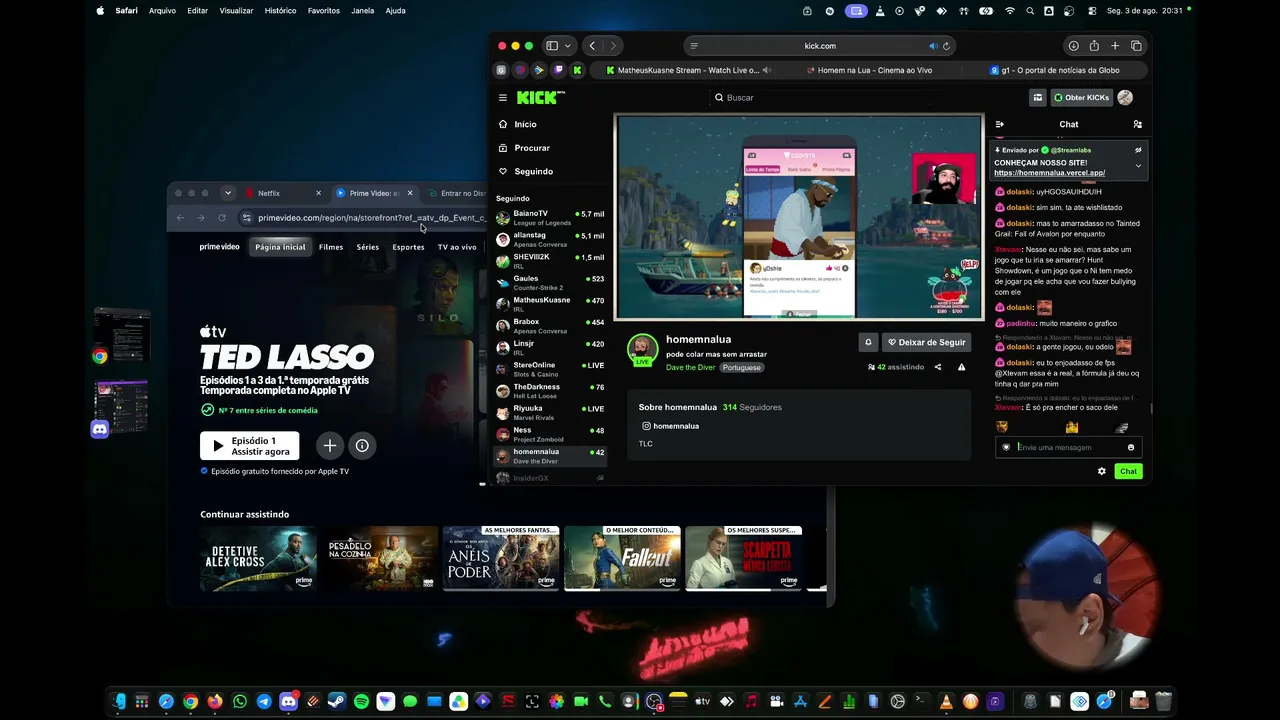Viewport: 1280px width, 720px height.
Task: Open the emoji picker in chat input
Action: pos(1131,447)
